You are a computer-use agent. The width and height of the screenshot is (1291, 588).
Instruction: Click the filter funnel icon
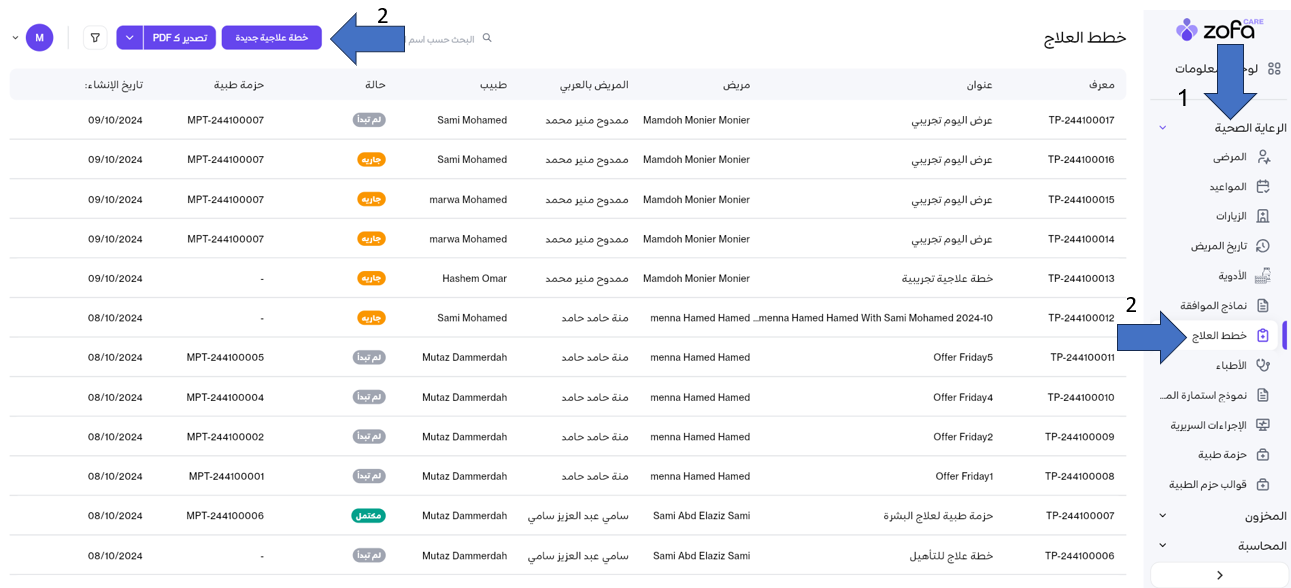tap(95, 38)
